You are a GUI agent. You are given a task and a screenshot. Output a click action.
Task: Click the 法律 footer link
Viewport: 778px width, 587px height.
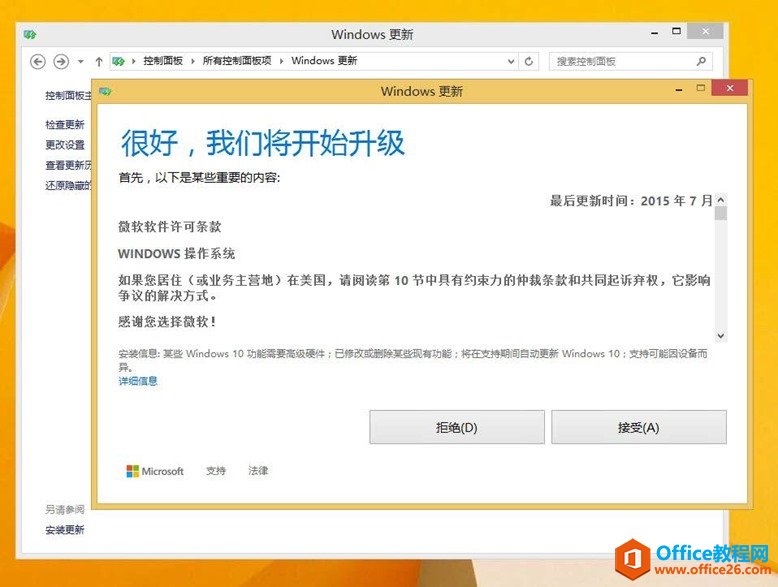click(x=258, y=471)
